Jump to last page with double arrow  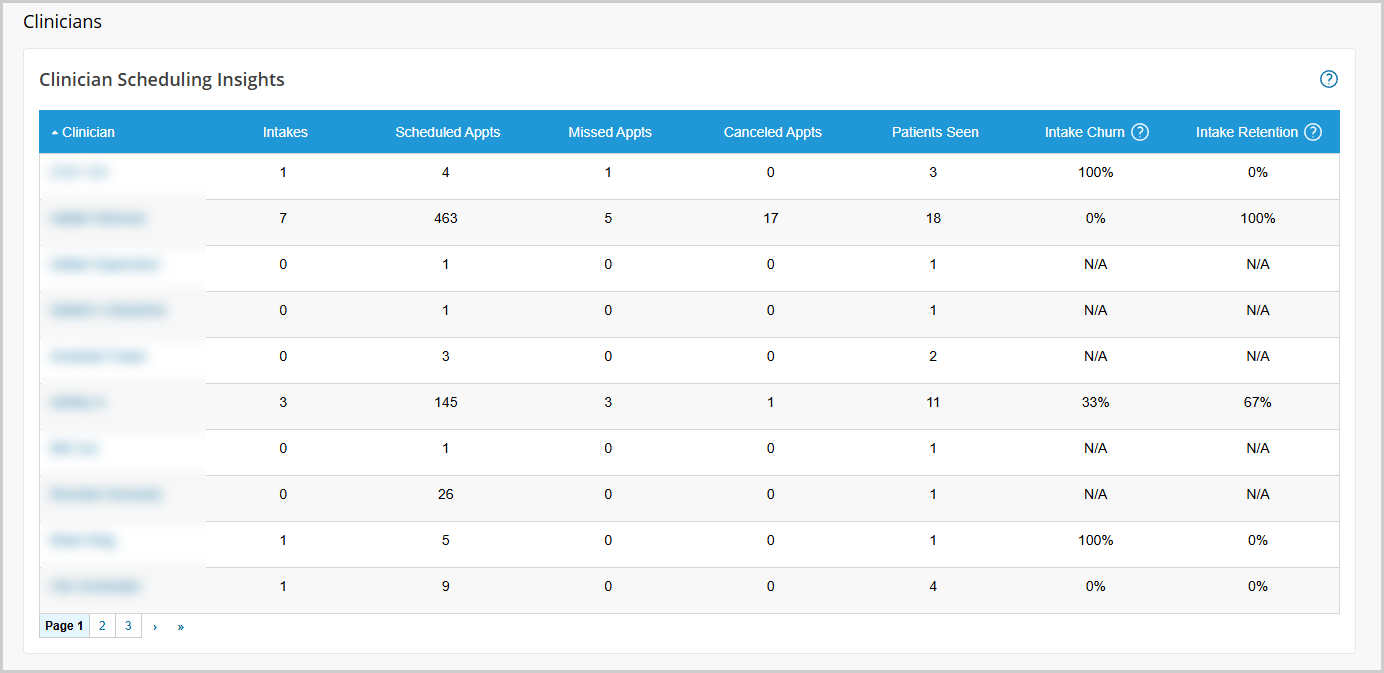(x=181, y=626)
